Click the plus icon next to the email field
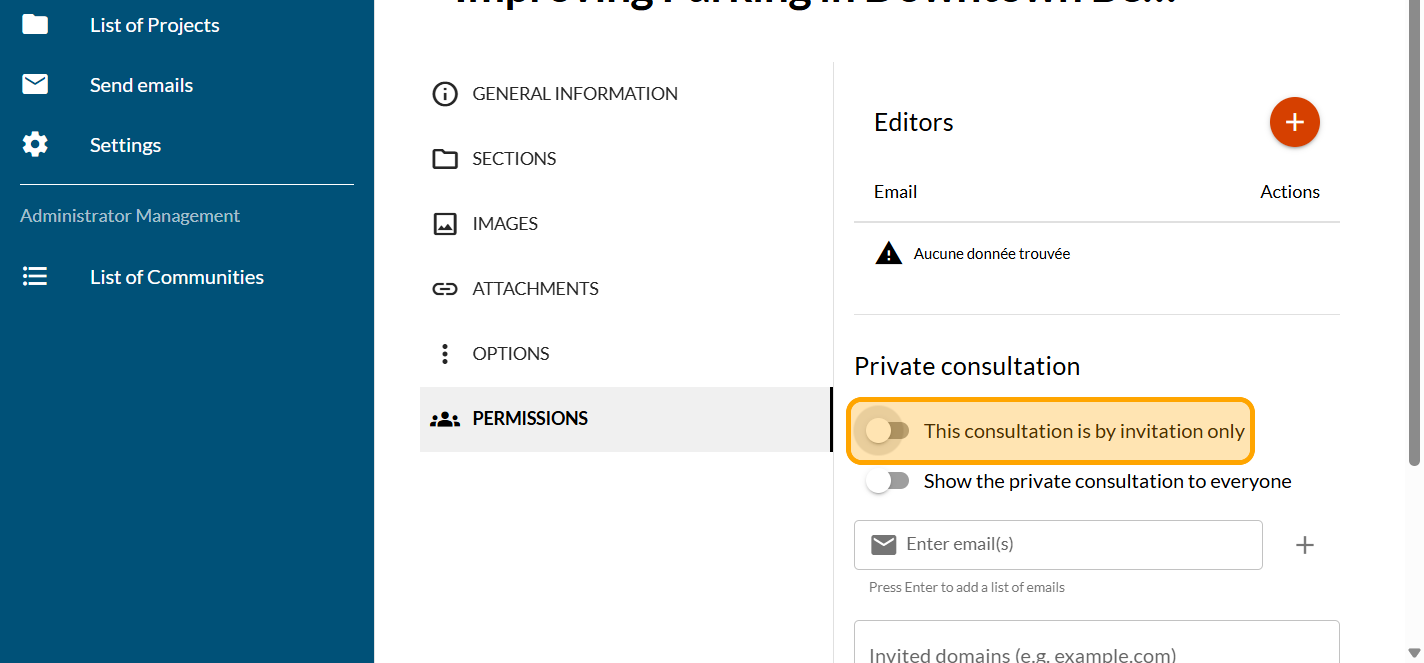This screenshot has width=1424, height=663. point(1304,545)
